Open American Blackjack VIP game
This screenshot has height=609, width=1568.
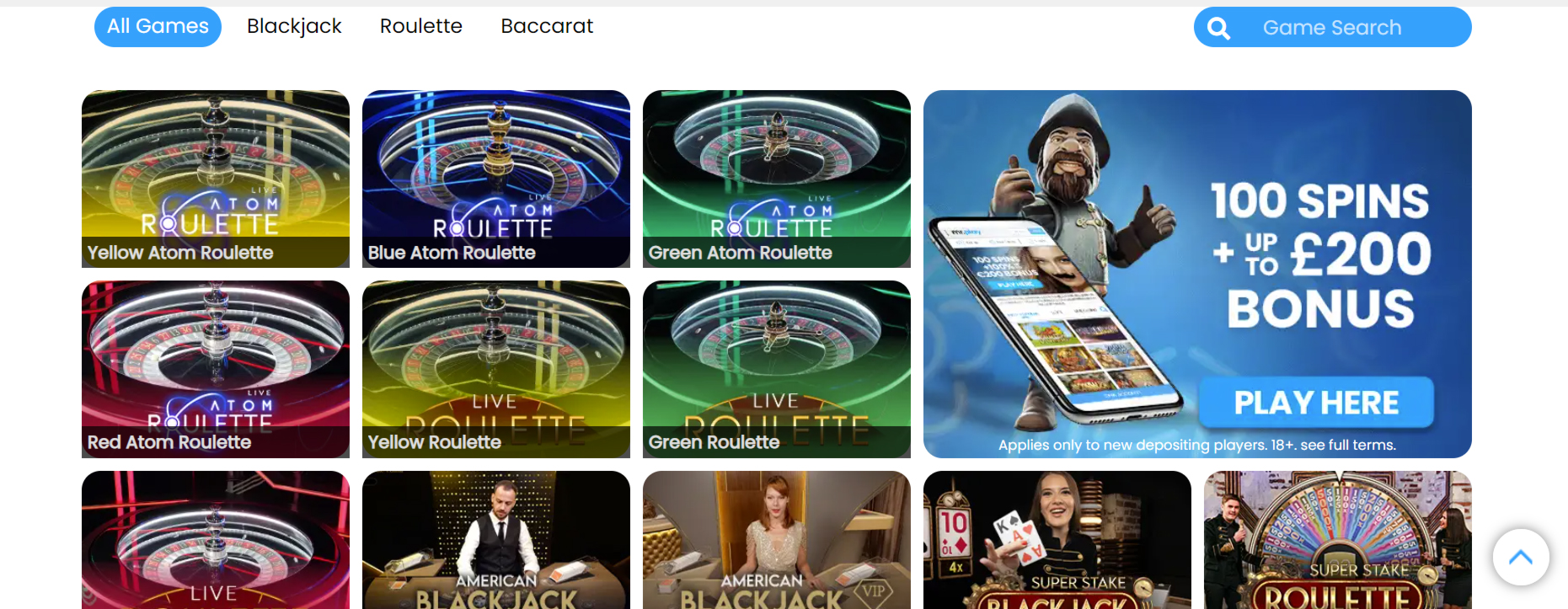coord(777,540)
